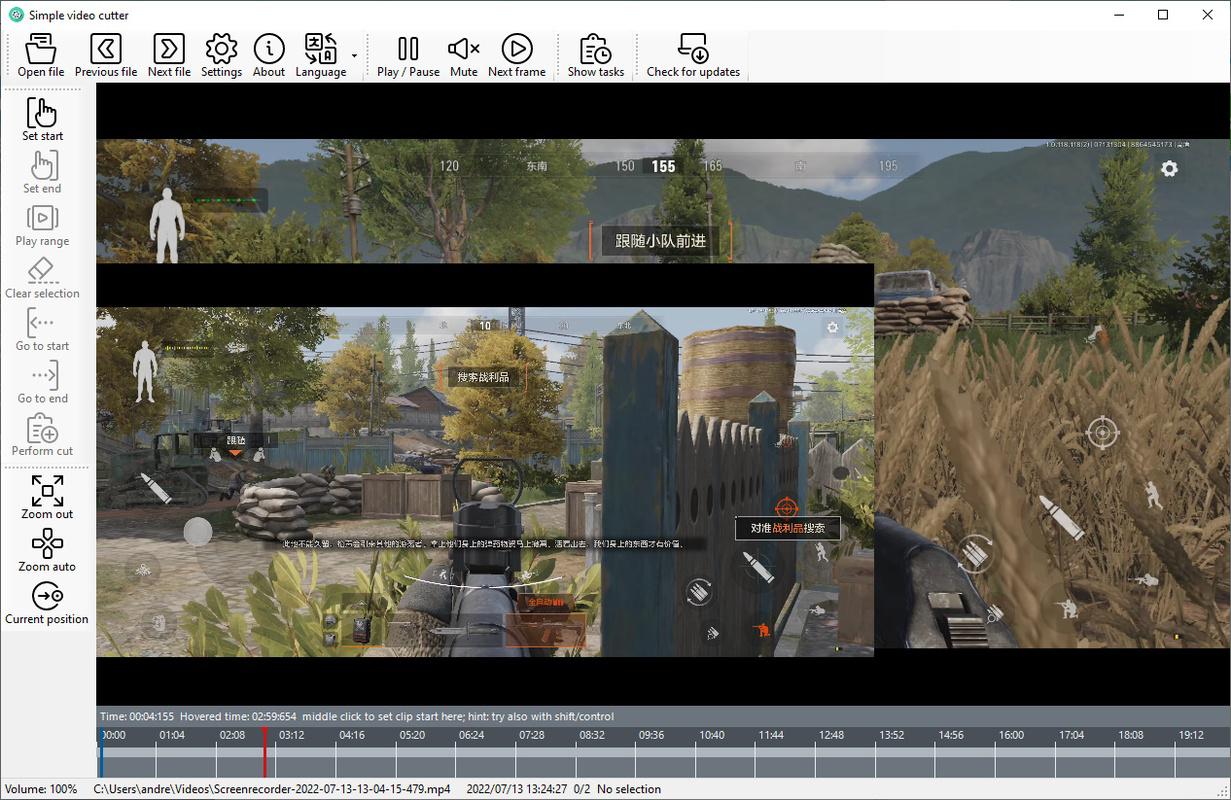Toggle Play / Pause
Viewport: 1231px width, 800px height.
(x=408, y=55)
